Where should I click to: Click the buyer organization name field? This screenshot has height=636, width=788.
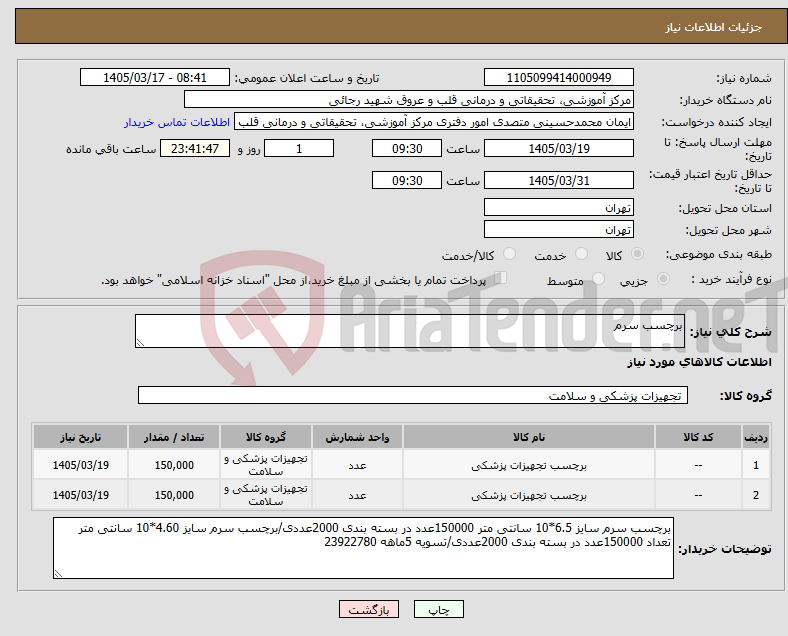click(409, 99)
